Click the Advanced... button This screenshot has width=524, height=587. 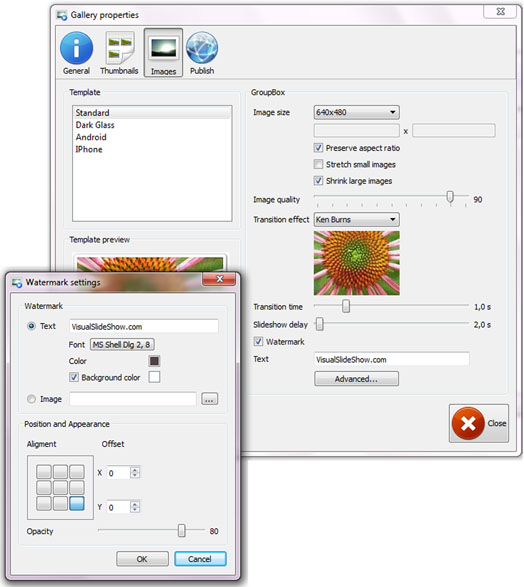point(356,378)
